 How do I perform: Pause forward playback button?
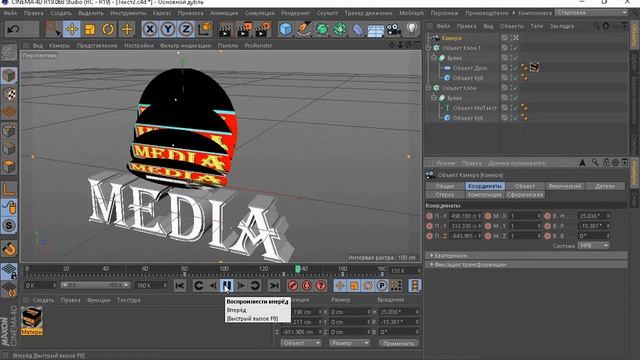pos(227,285)
